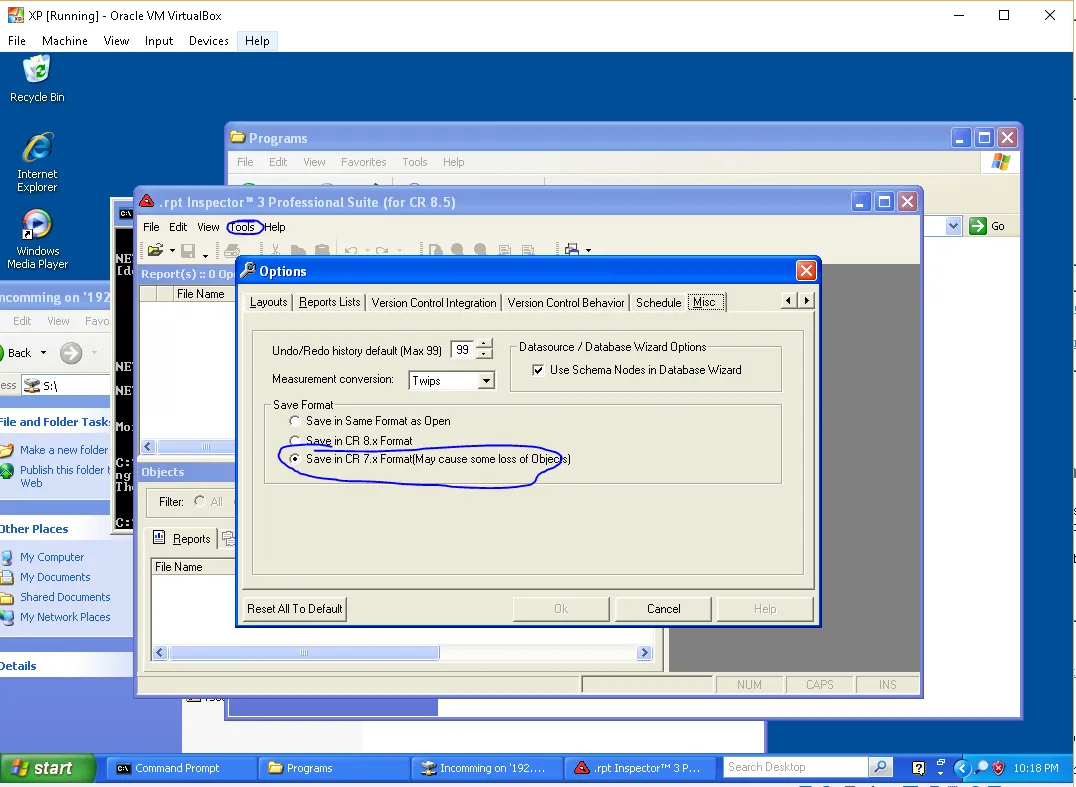Click the Reports tab icon in Objects panel

coord(159,538)
